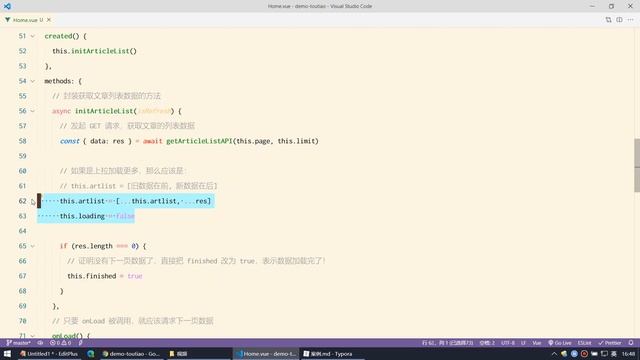Collapse the onLoad fold arrow at line 71
Image resolution: width=640 pixels, height=360 pixels.
(x=33, y=336)
